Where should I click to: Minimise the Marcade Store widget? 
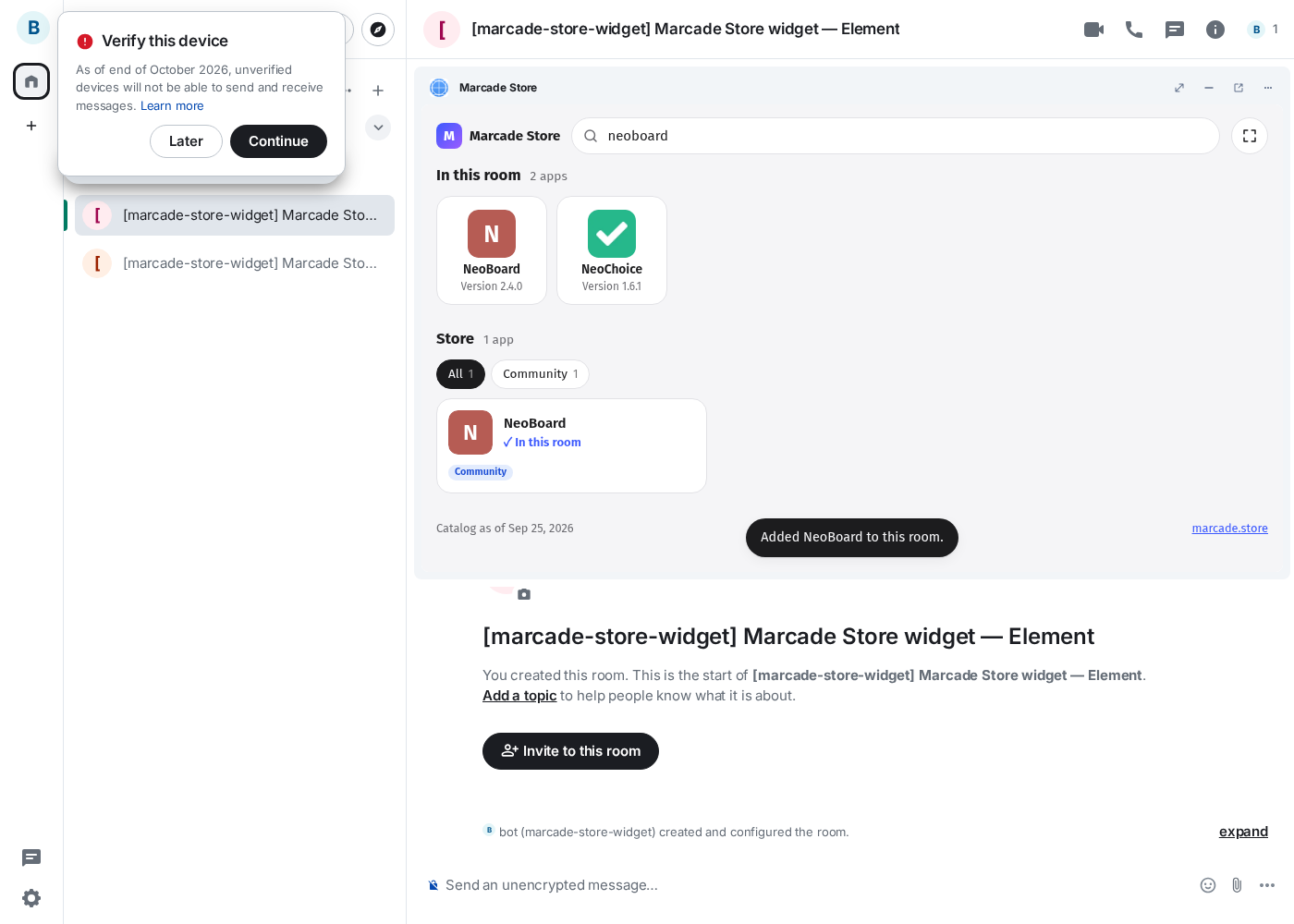(x=1209, y=88)
